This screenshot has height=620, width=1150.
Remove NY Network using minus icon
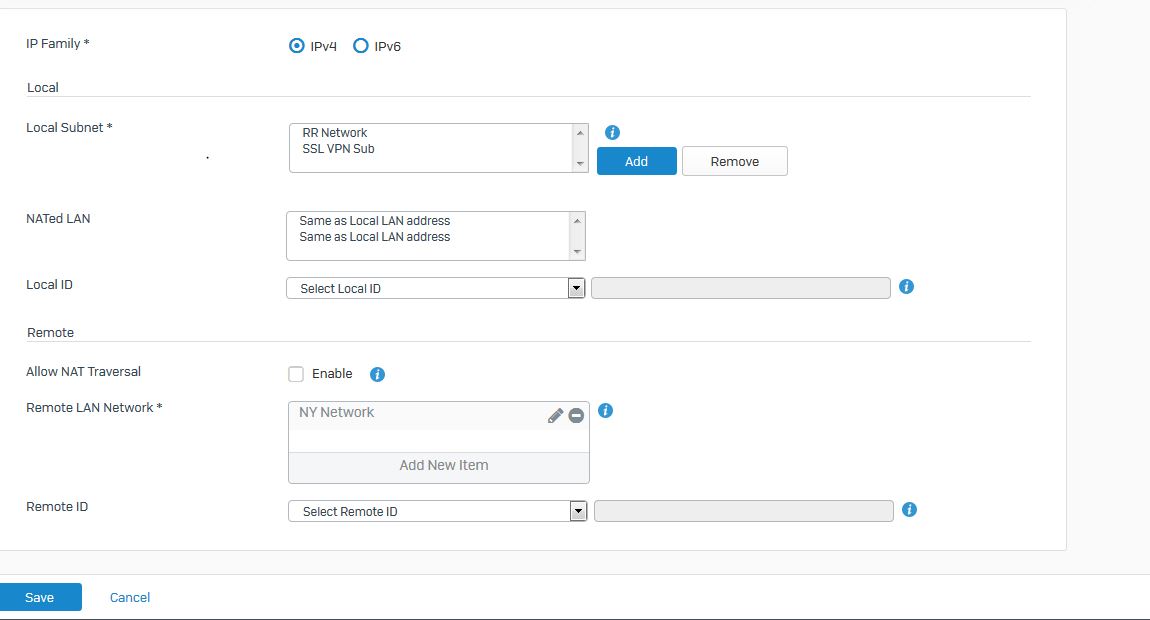tap(576, 415)
